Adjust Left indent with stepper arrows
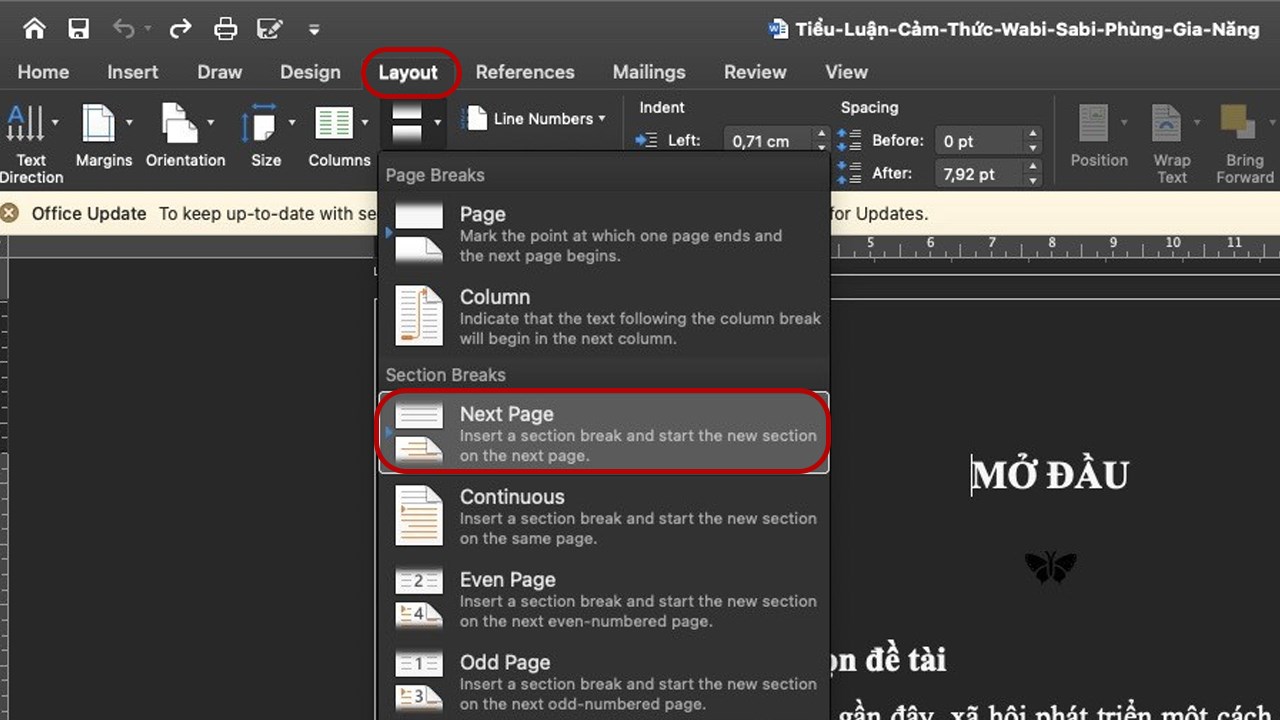The width and height of the screenshot is (1280, 720). [822, 141]
